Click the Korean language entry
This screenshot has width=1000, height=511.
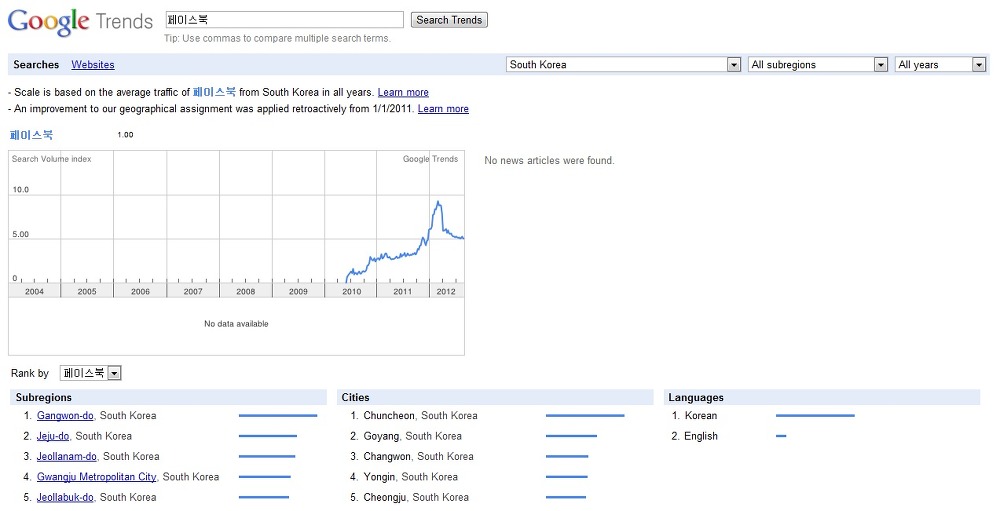click(x=701, y=415)
